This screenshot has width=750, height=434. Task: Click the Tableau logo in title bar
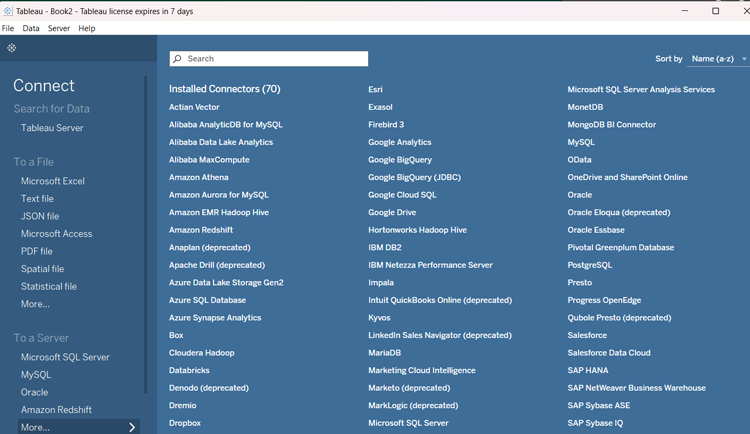tap(8, 11)
